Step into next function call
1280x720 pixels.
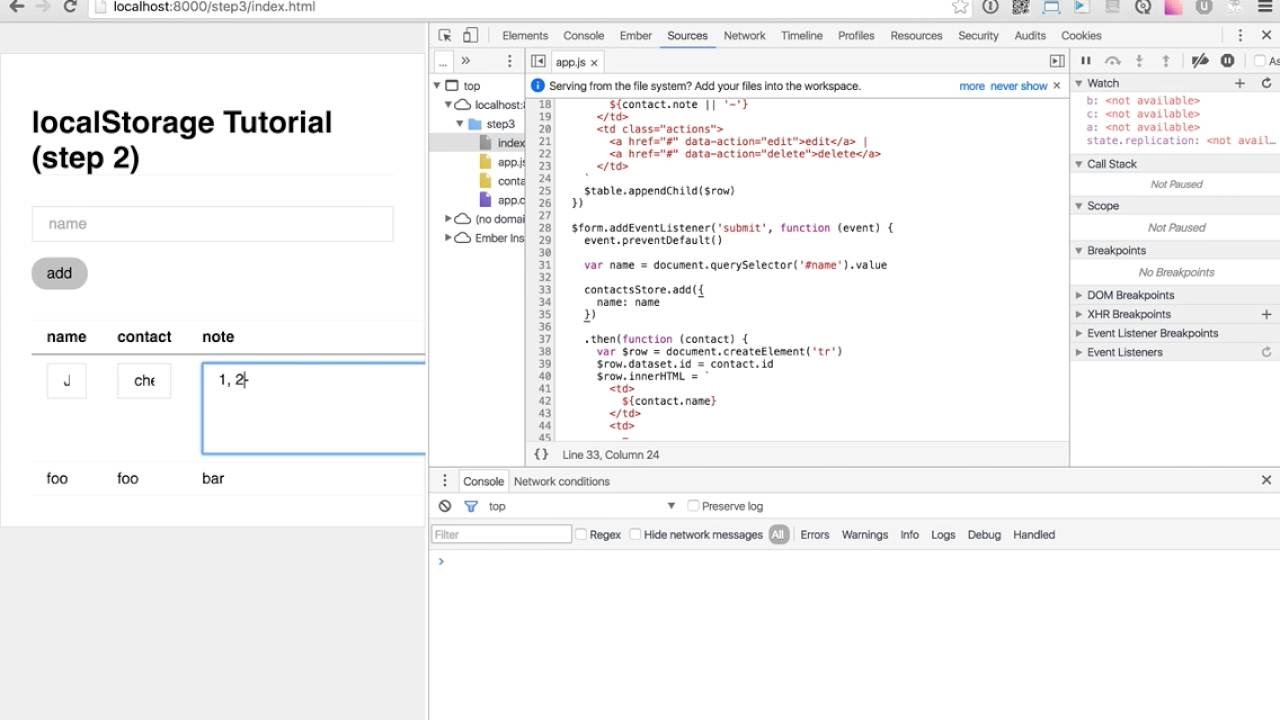coord(1139,61)
